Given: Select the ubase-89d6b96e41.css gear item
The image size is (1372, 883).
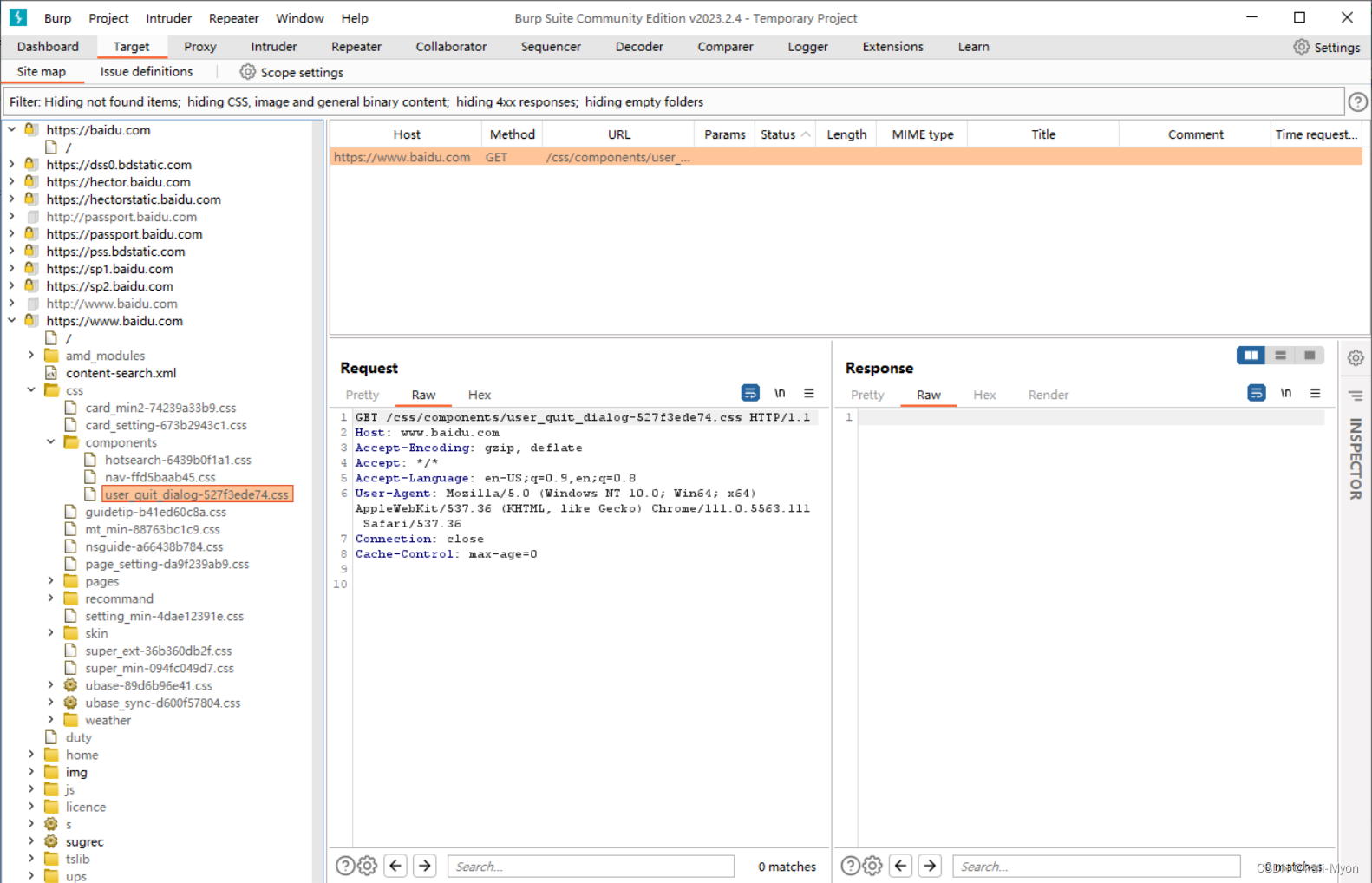Looking at the screenshot, I should point(71,685).
